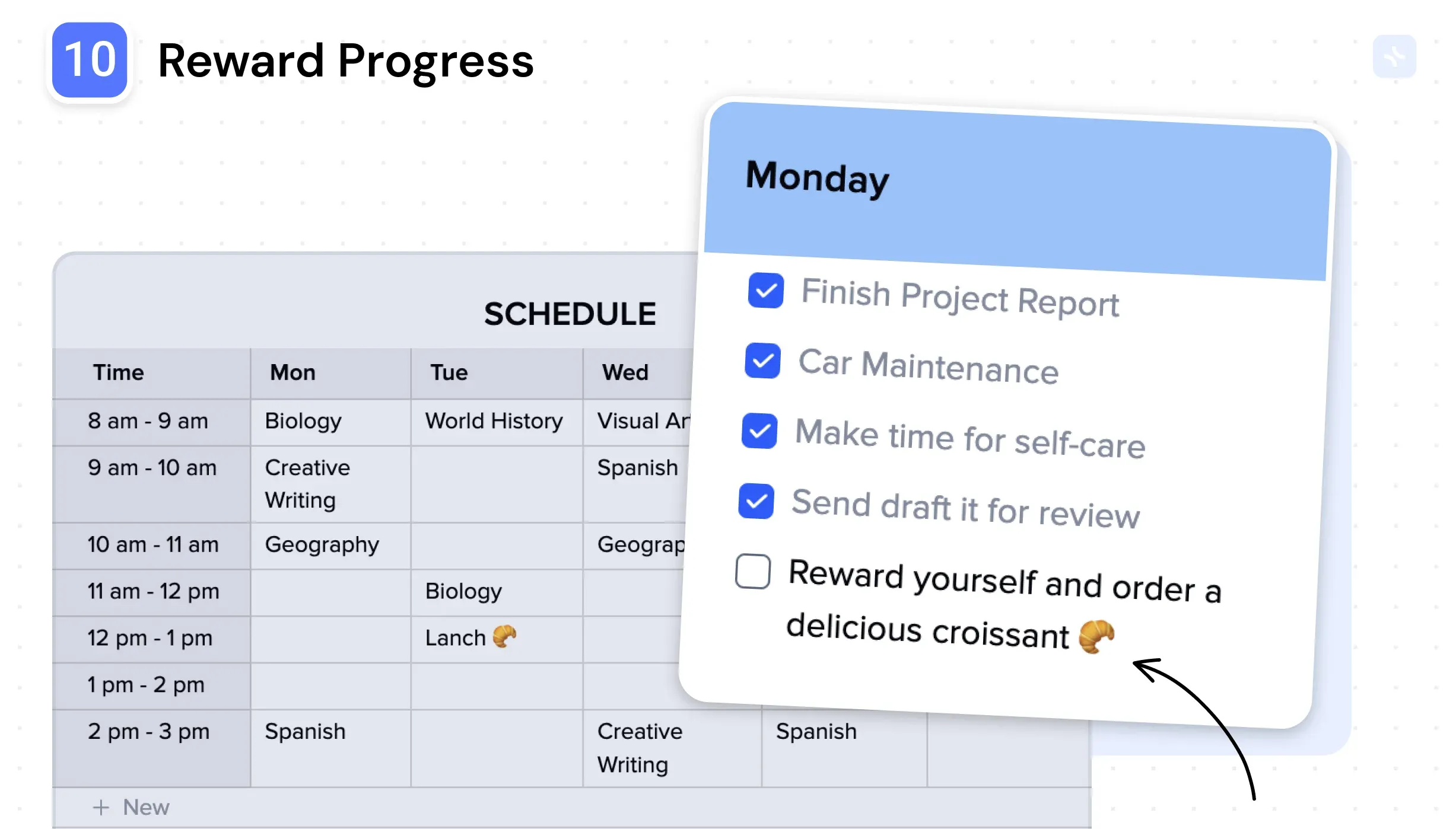Viewport: 1456px width, 829px height.
Task: Click the croissant emoji in Lanch cell
Action: [504, 637]
